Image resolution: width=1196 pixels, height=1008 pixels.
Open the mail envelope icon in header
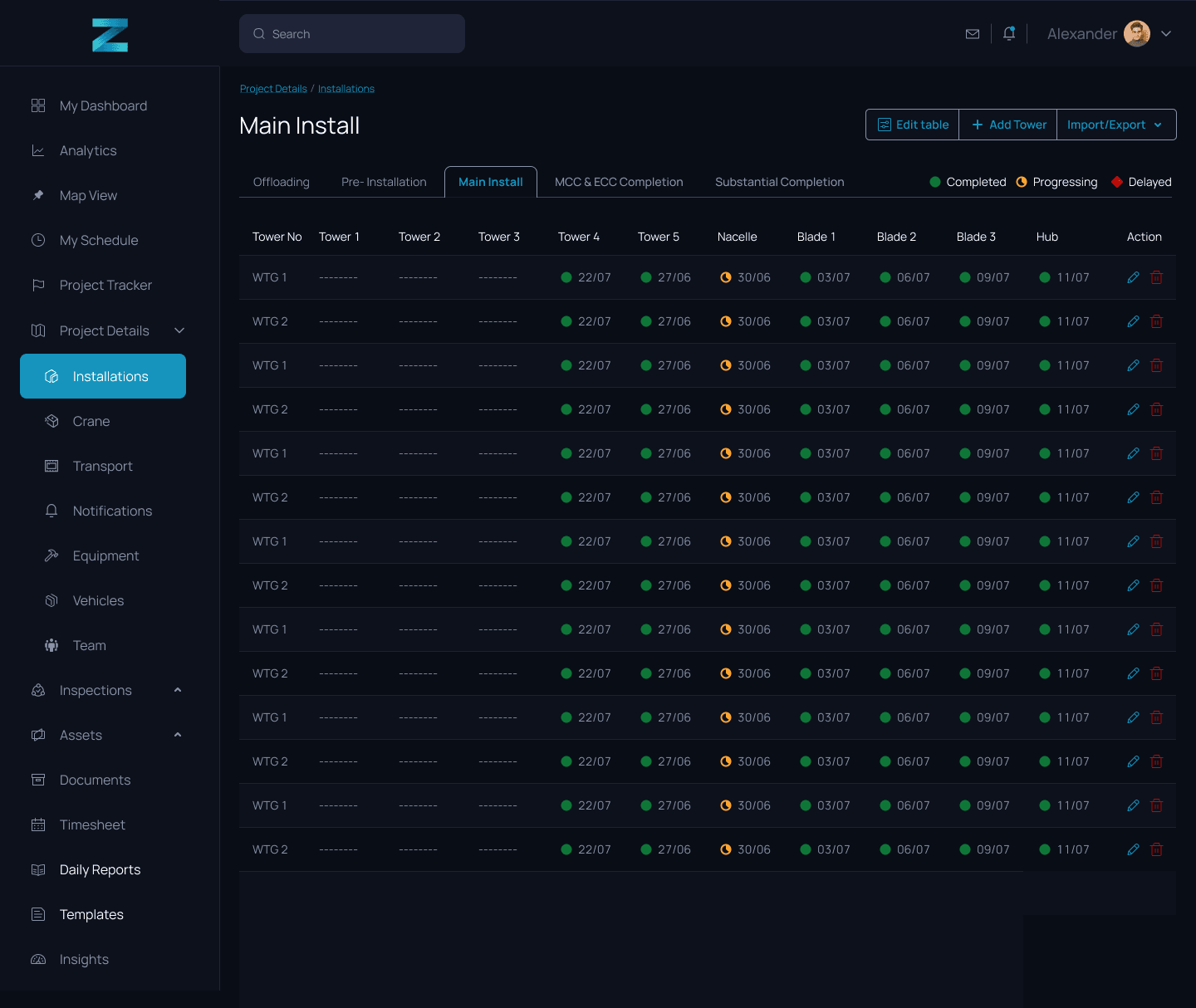pyautogui.click(x=973, y=34)
